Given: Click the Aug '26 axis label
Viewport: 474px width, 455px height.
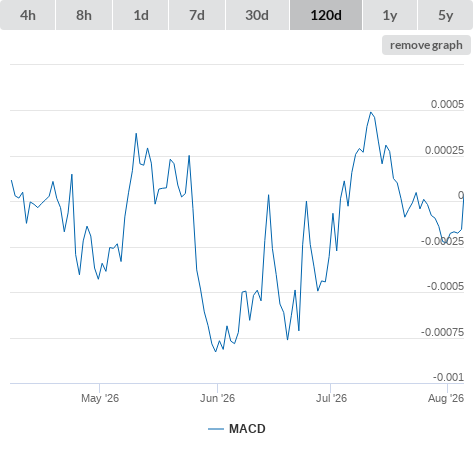Looking at the screenshot, I should pyautogui.click(x=446, y=398).
